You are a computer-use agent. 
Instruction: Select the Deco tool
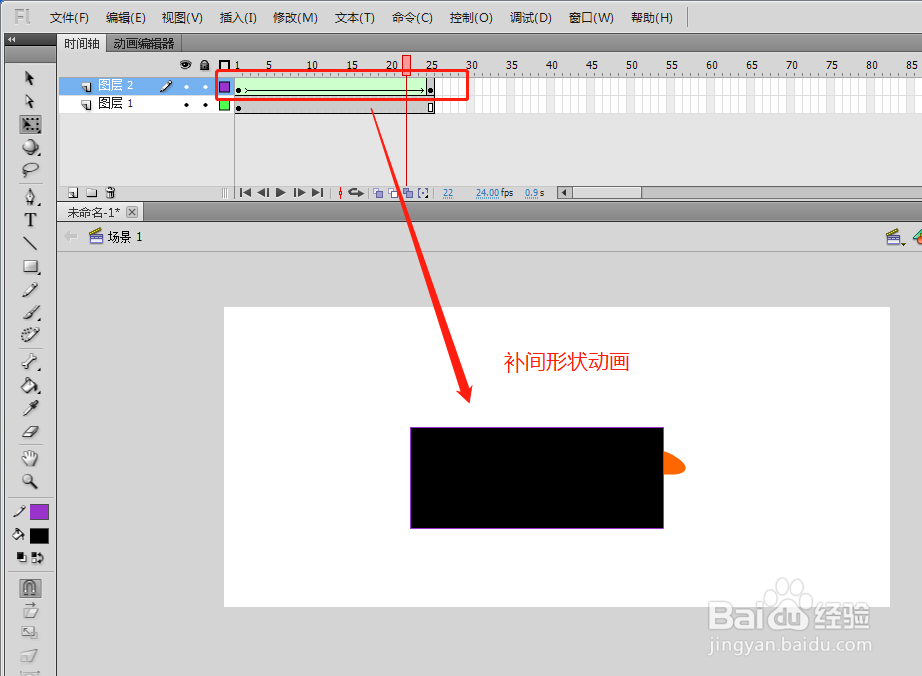[30, 335]
